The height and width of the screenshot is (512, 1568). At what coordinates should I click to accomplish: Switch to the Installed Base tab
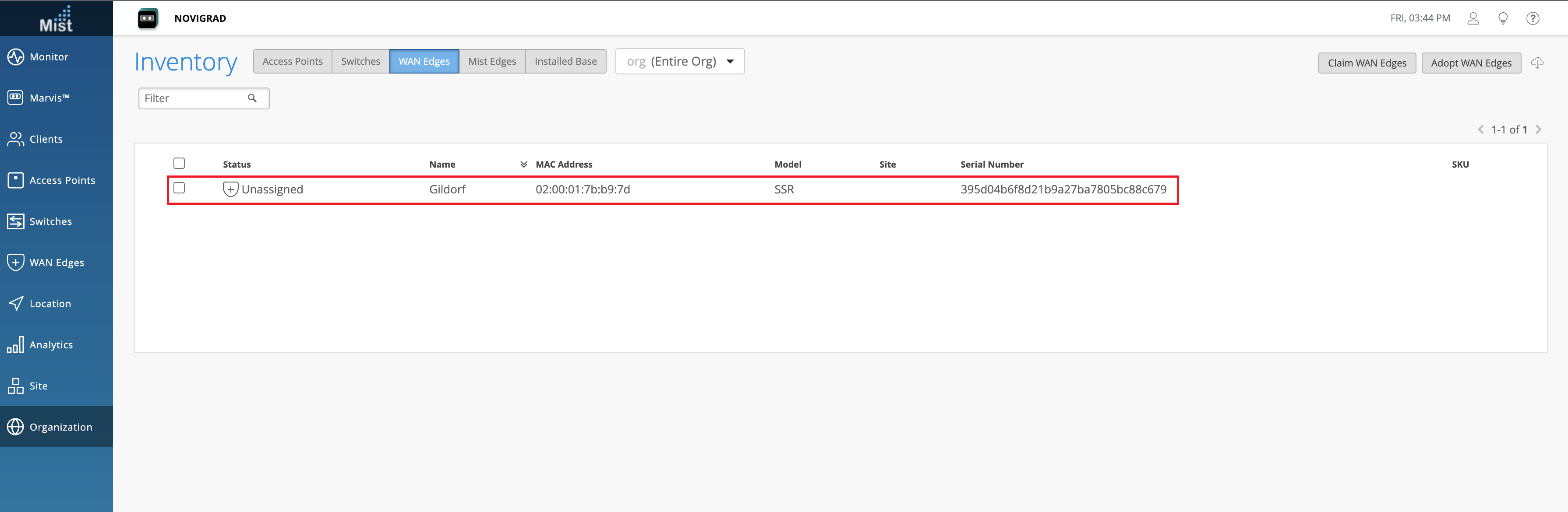565,61
